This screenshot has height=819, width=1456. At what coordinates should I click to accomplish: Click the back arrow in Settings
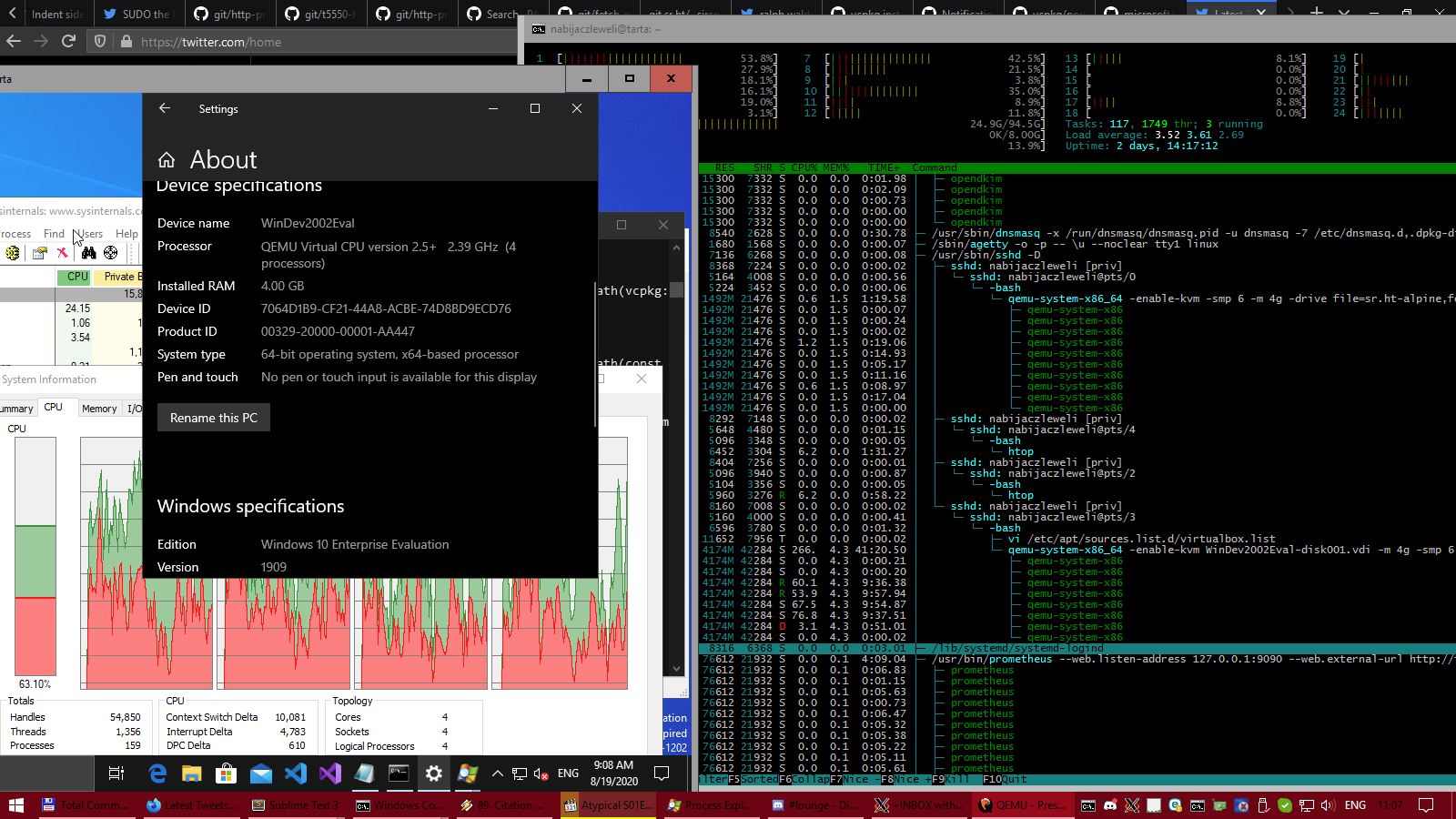(x=165, y=108)
